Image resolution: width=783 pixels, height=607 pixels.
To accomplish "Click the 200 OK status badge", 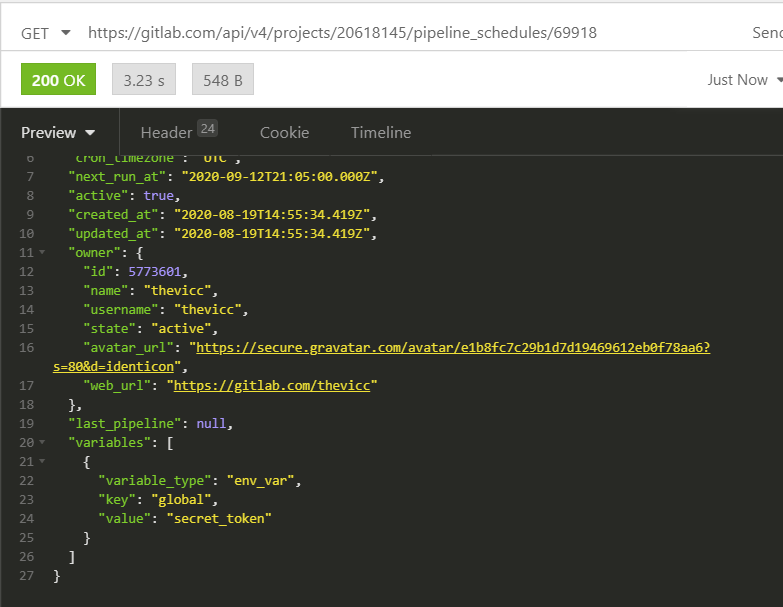I will click(58, 80).
